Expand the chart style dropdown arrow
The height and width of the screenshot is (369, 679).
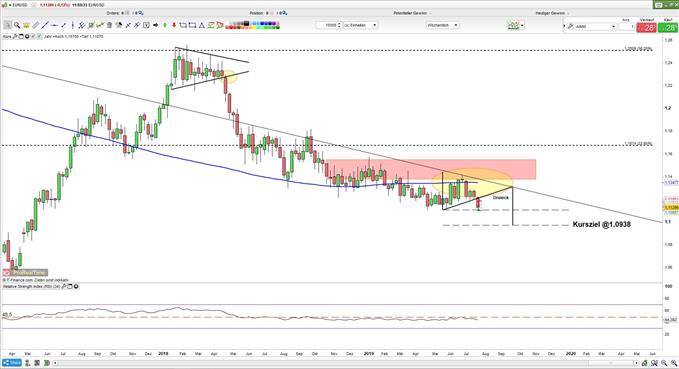pos(522,26)
